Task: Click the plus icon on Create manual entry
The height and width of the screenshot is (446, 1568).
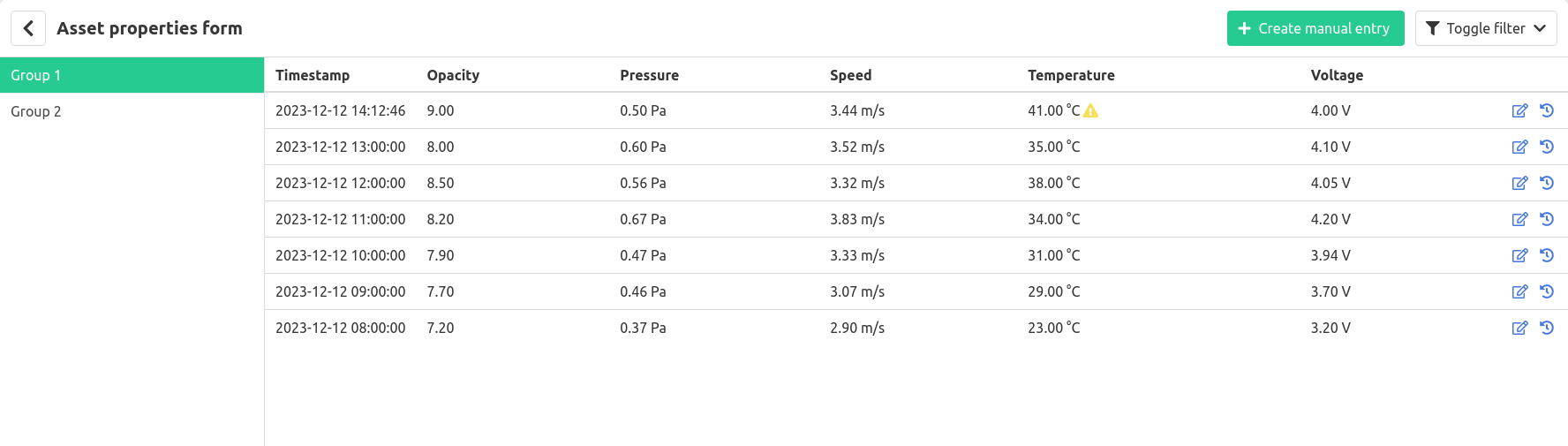Action: coord(1244,28)
